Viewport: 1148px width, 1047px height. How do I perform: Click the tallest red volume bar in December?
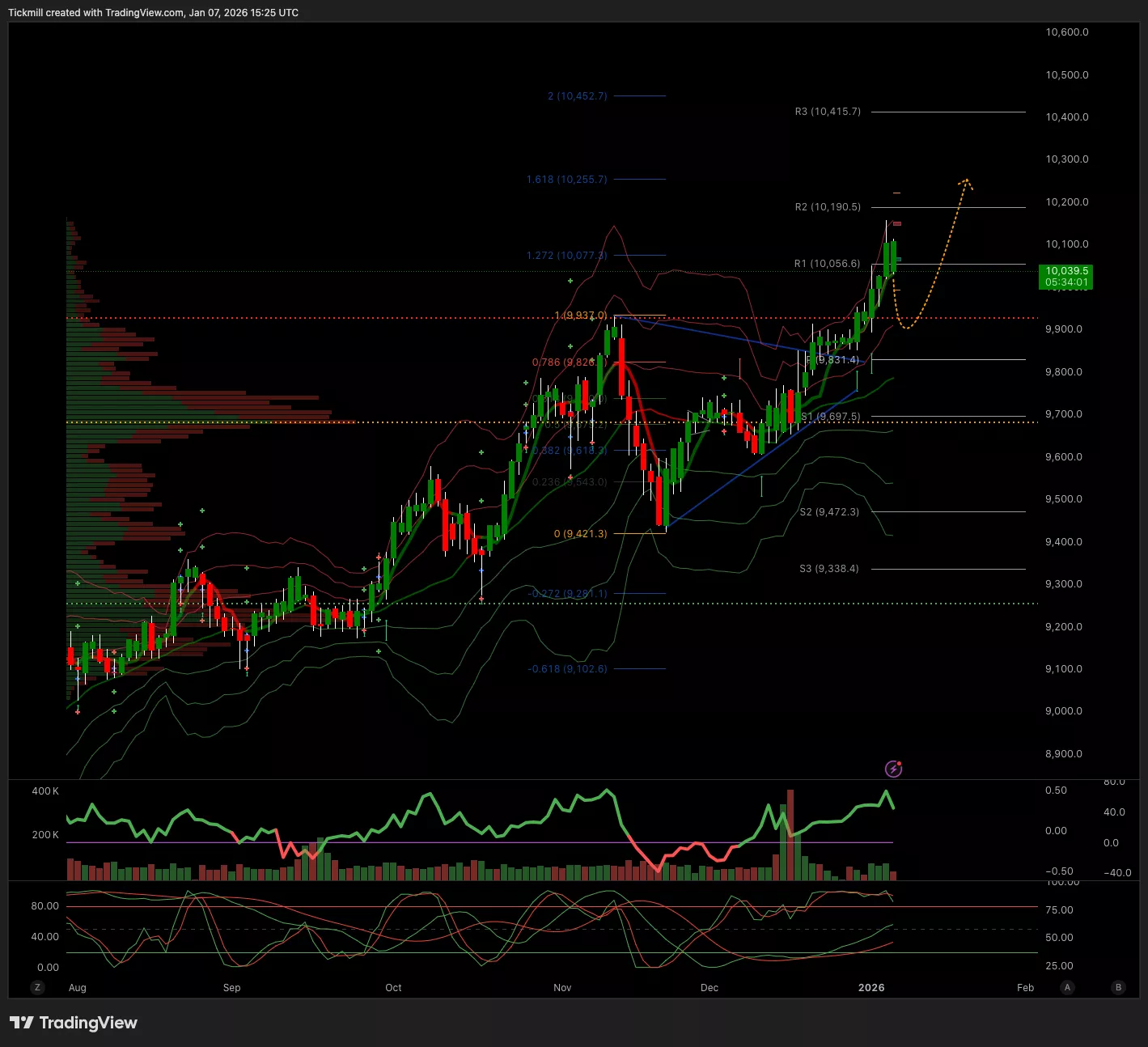click(790, 835)
